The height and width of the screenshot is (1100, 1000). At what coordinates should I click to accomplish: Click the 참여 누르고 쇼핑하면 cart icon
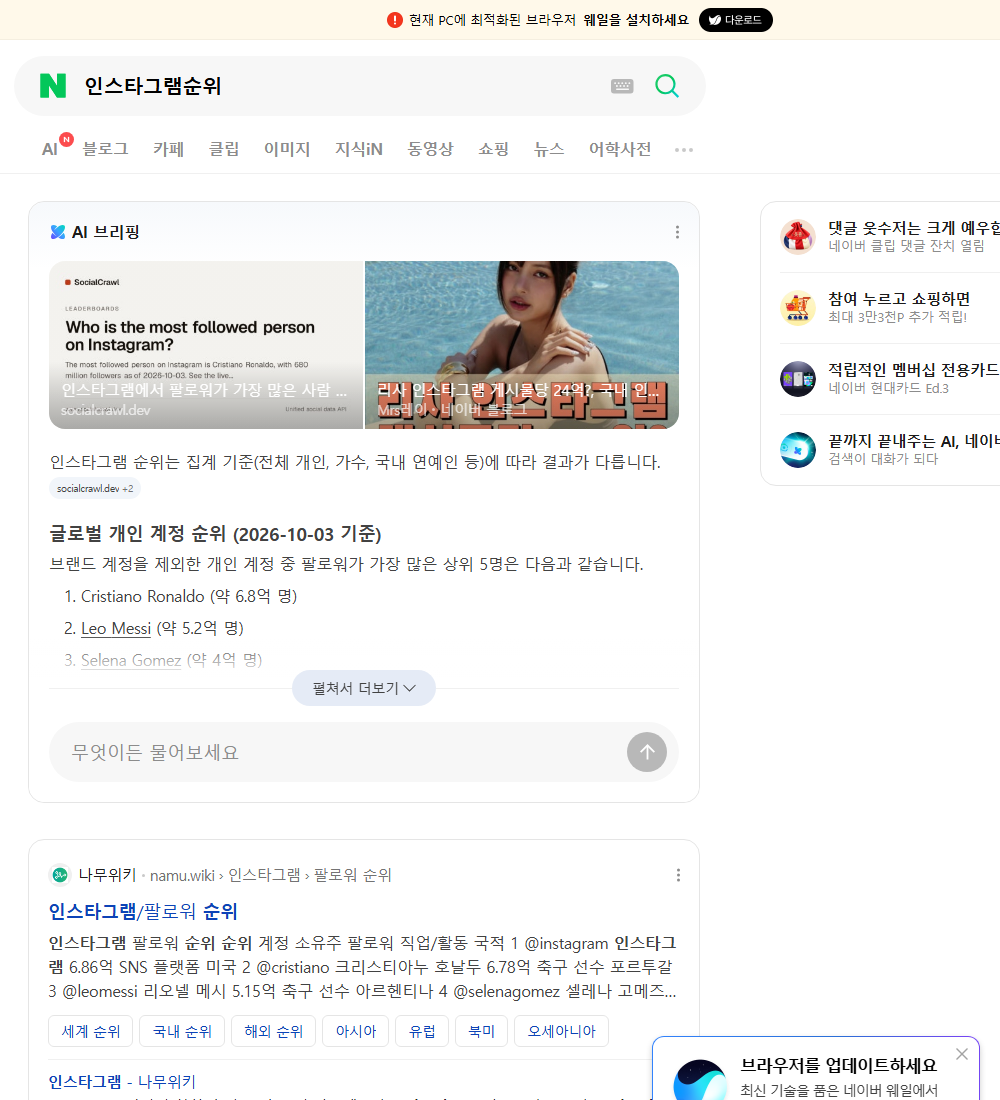point(798,307)
